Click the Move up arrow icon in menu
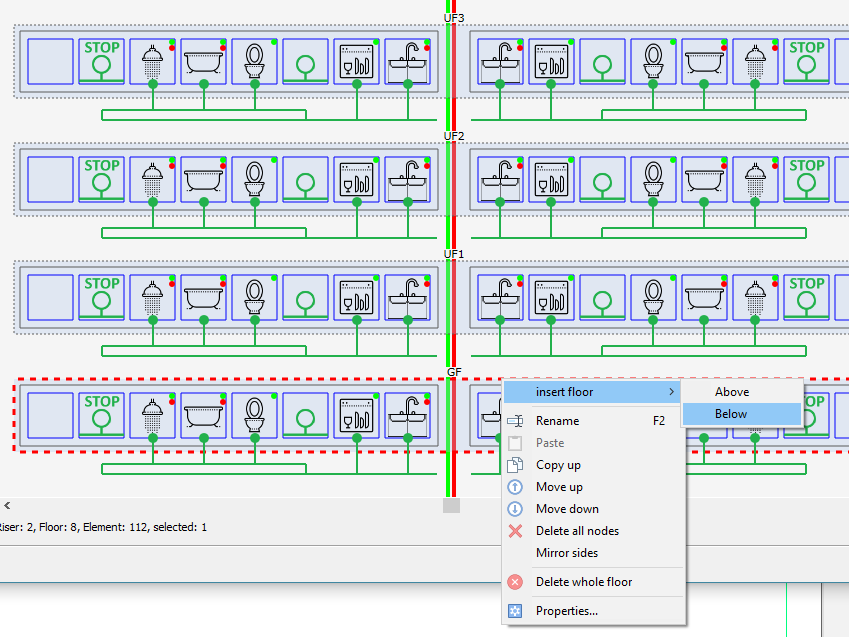Image resolution: width=849 pixels, height=637 pixels. tap(515, 487)
